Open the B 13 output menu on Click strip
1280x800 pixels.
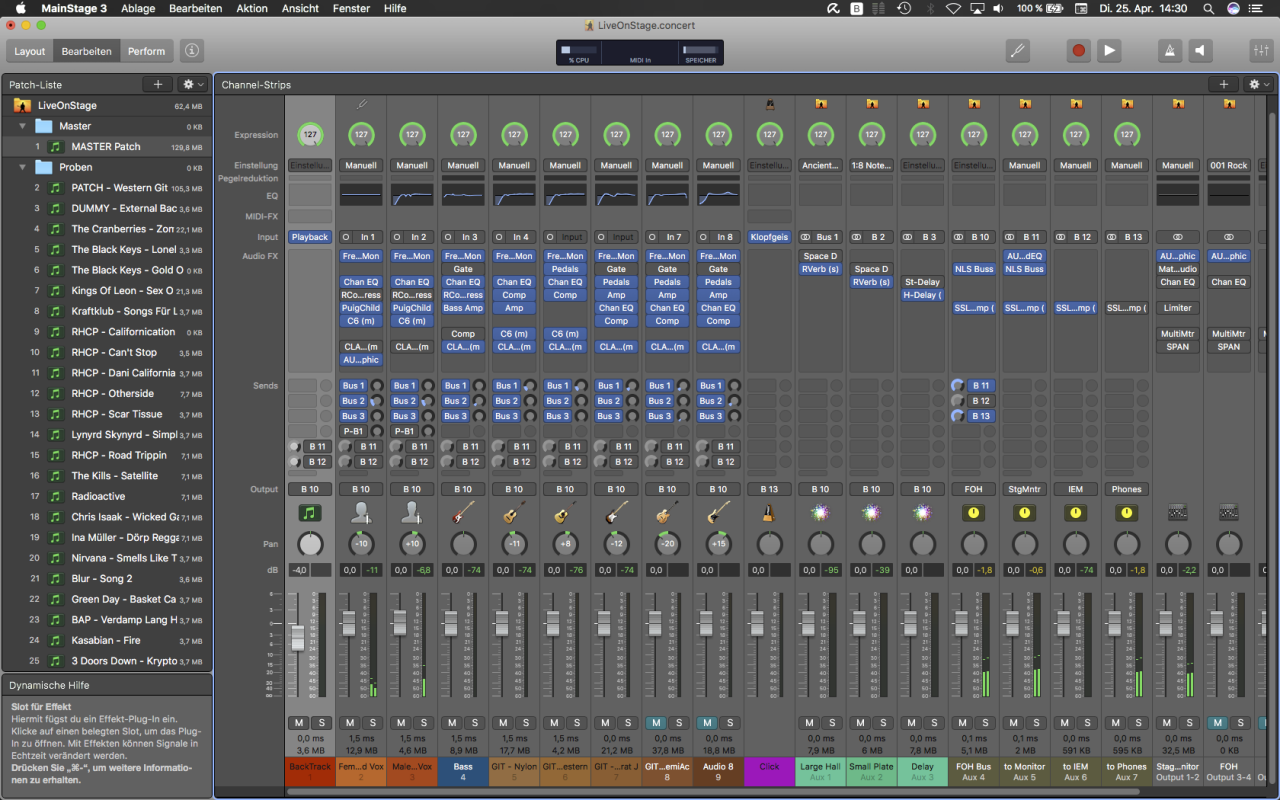tap(769, 489)
